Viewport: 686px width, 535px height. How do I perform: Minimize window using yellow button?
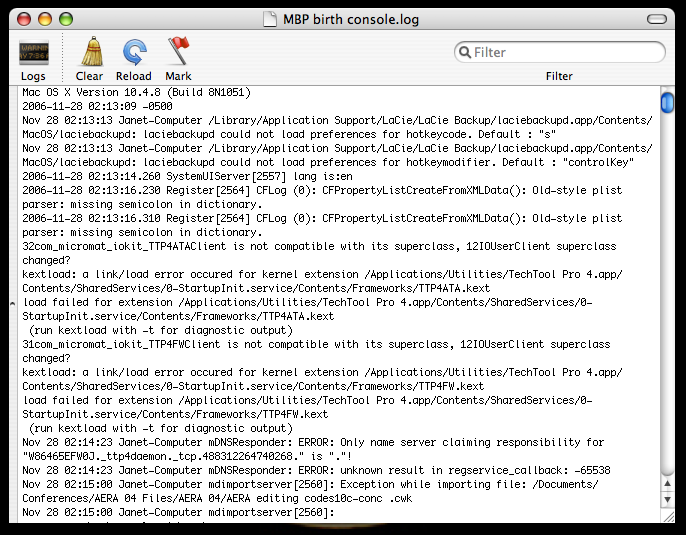[x=45, y=19]
